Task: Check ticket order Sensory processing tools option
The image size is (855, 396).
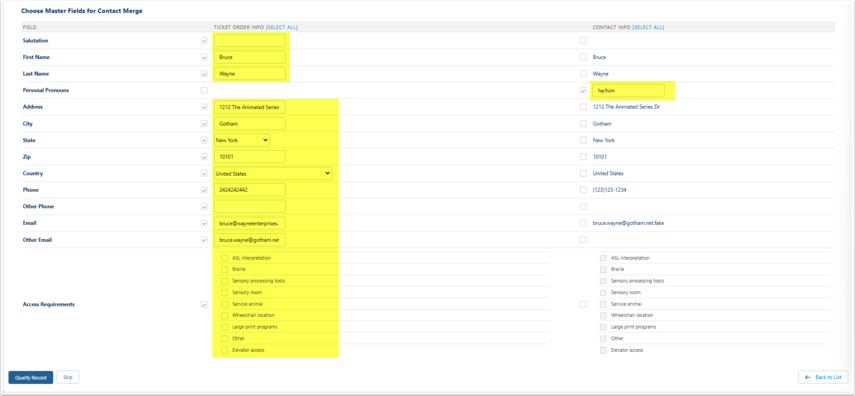Action: (x=224, y=281)
